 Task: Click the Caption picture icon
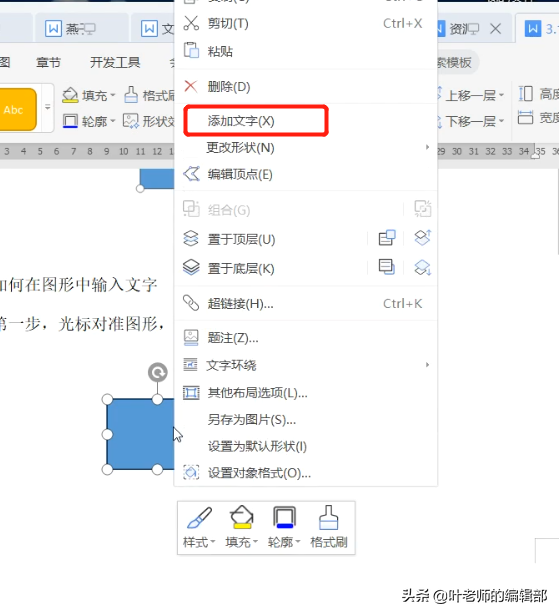(191, 337)
